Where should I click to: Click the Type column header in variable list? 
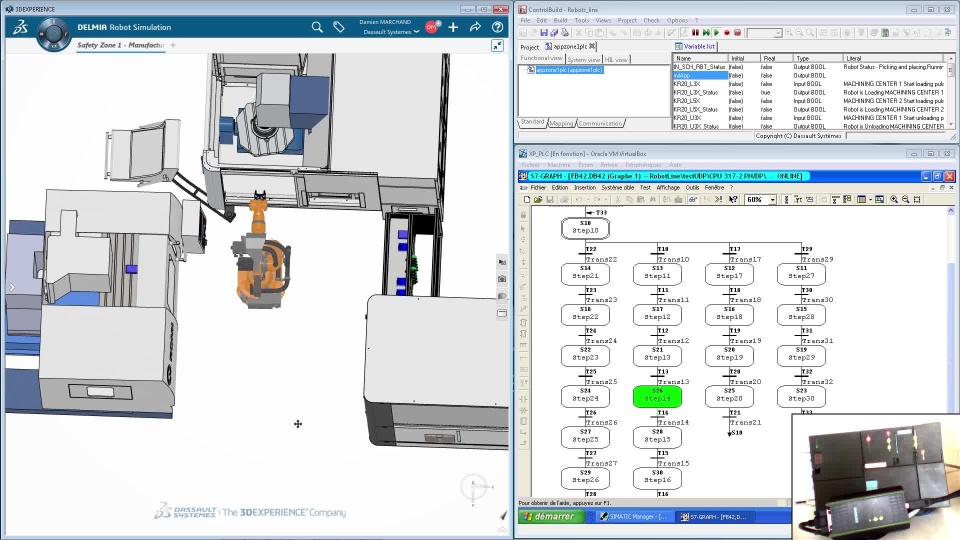point(817,58)
